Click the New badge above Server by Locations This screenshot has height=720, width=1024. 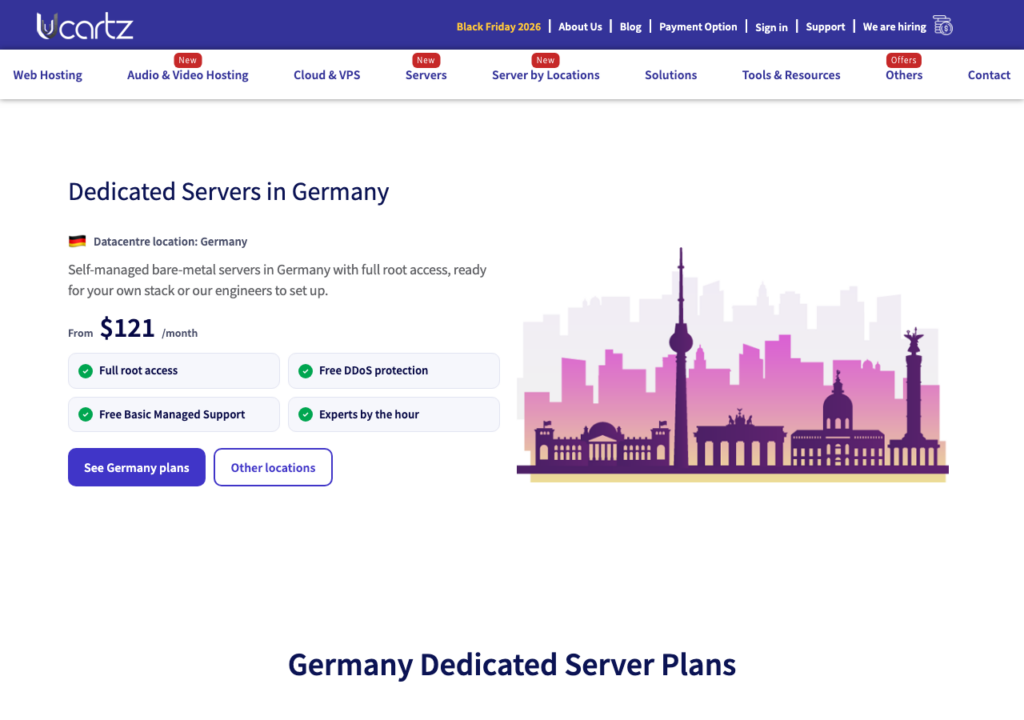pos(545,60)
